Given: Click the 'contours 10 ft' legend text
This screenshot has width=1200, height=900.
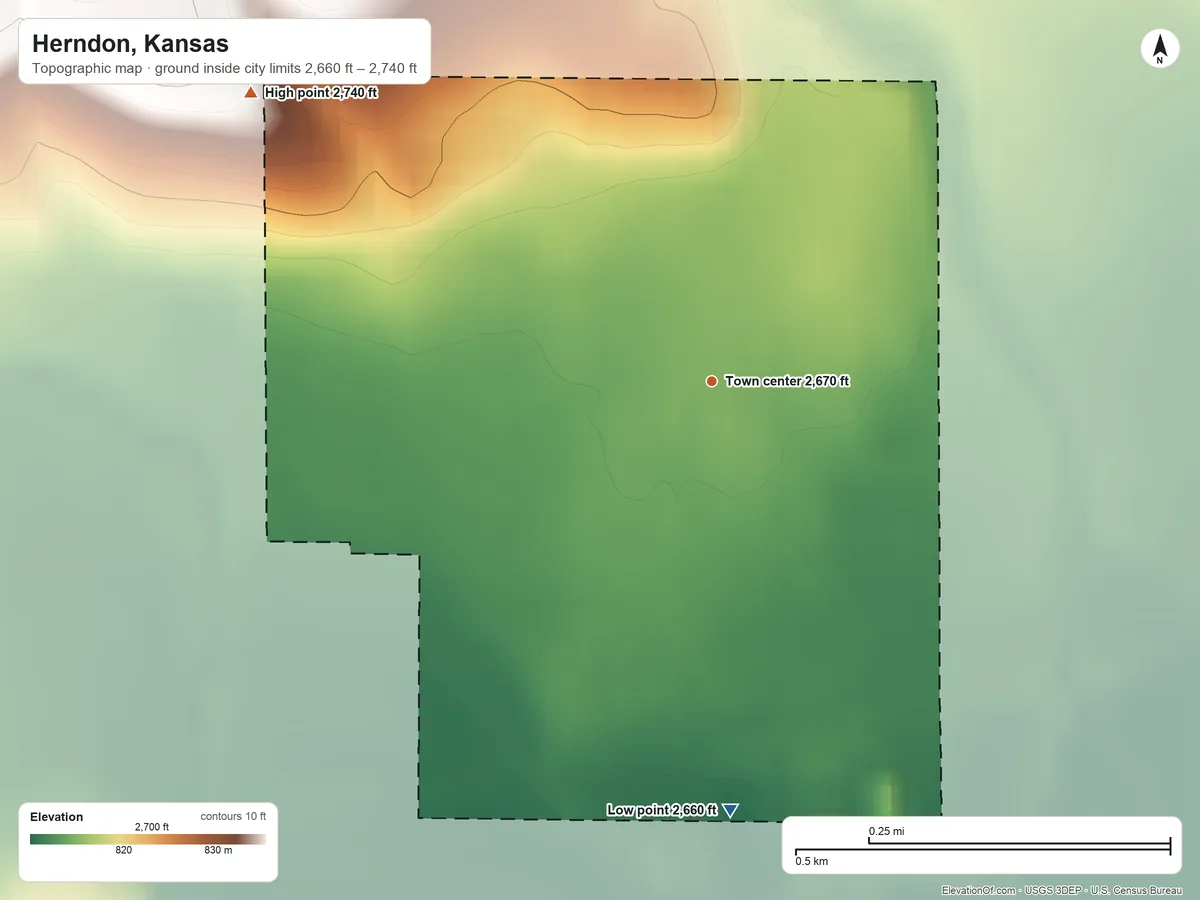Looking at the screenshot, I should click(233, 816).
